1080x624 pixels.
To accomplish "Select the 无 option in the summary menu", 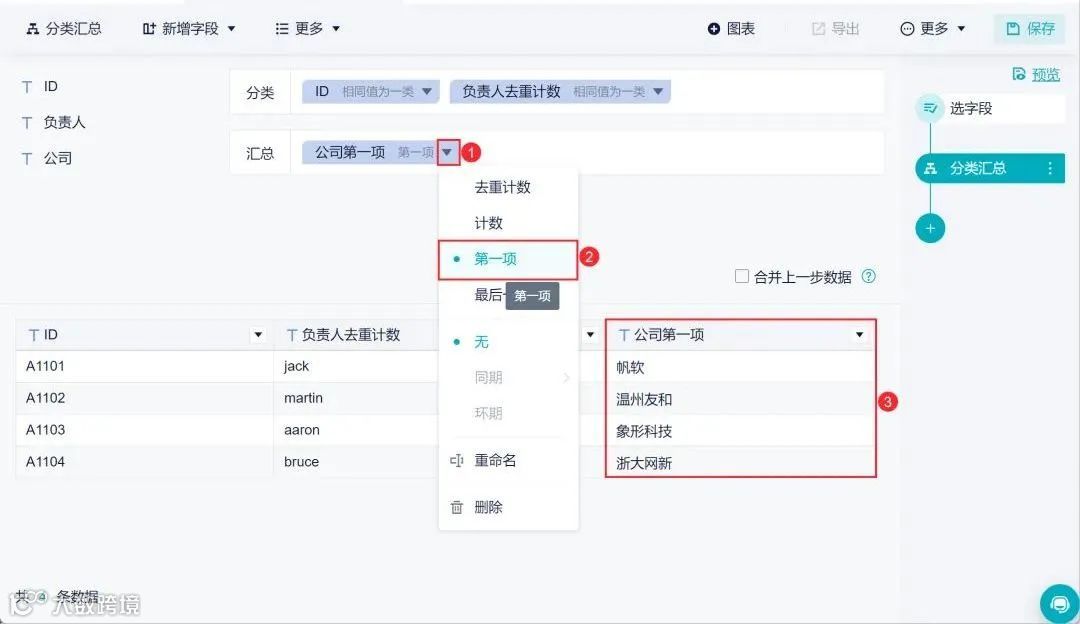I will (x=481, y=341).
